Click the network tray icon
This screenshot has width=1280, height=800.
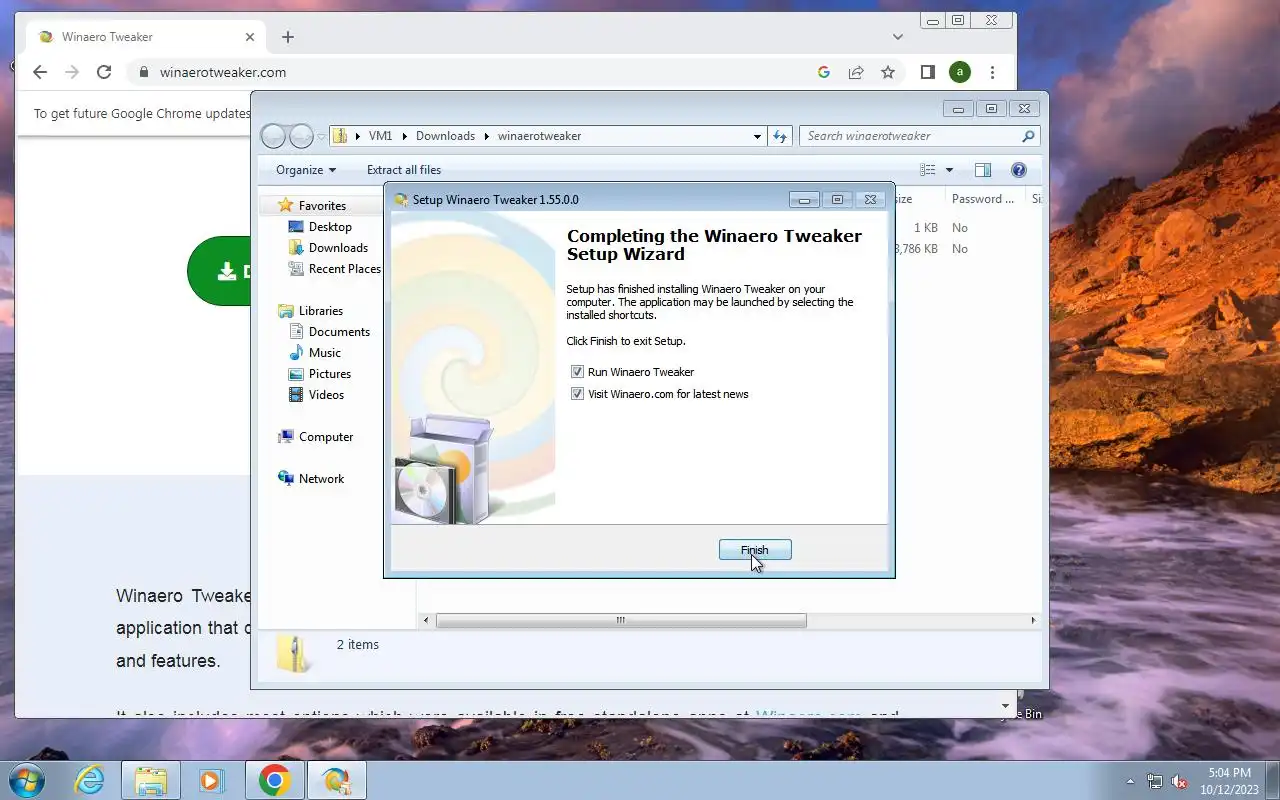click(1155, 781)
